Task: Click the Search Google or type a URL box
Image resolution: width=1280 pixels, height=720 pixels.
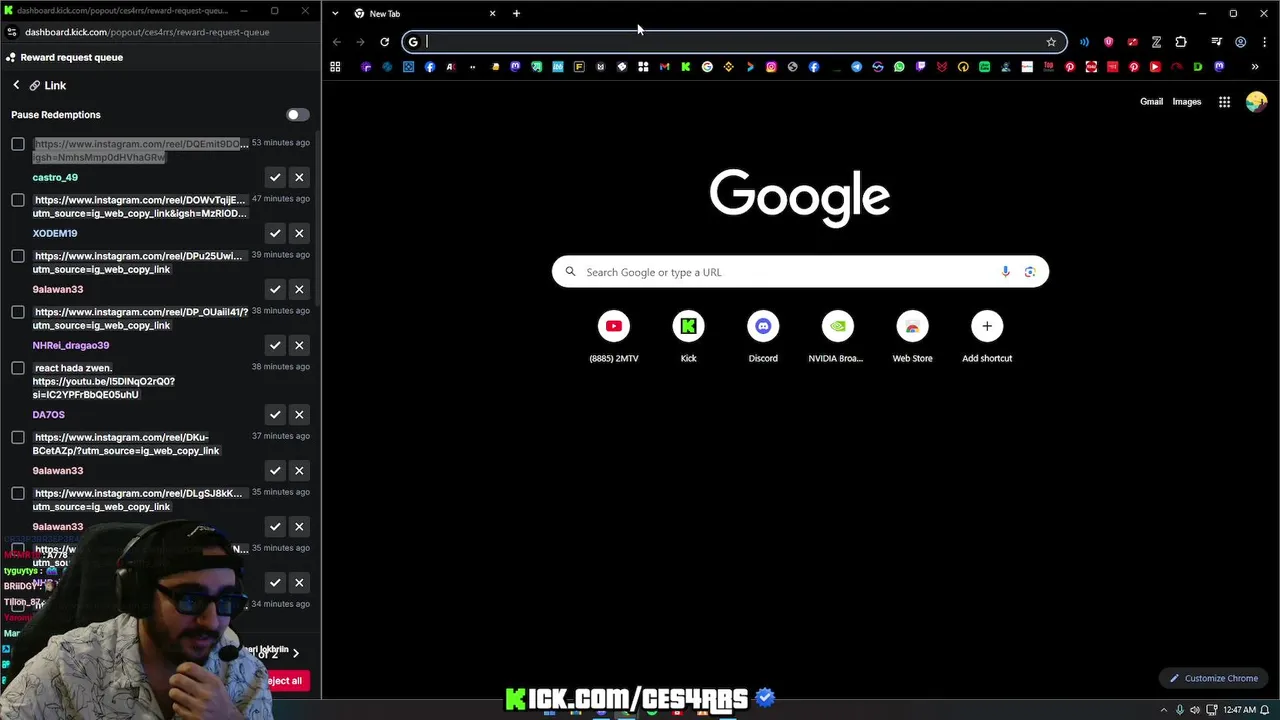Action: point(800,272)
